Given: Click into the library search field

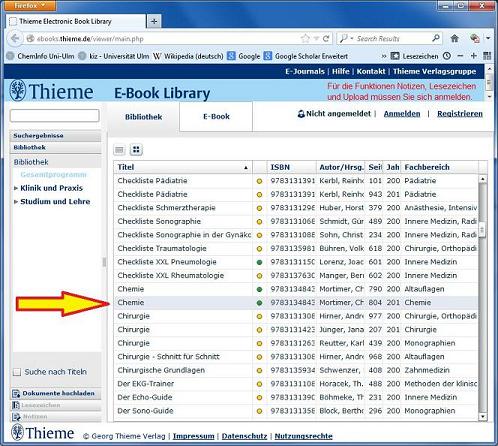Looking at the screenshot, I should click(x=55, y=116).
